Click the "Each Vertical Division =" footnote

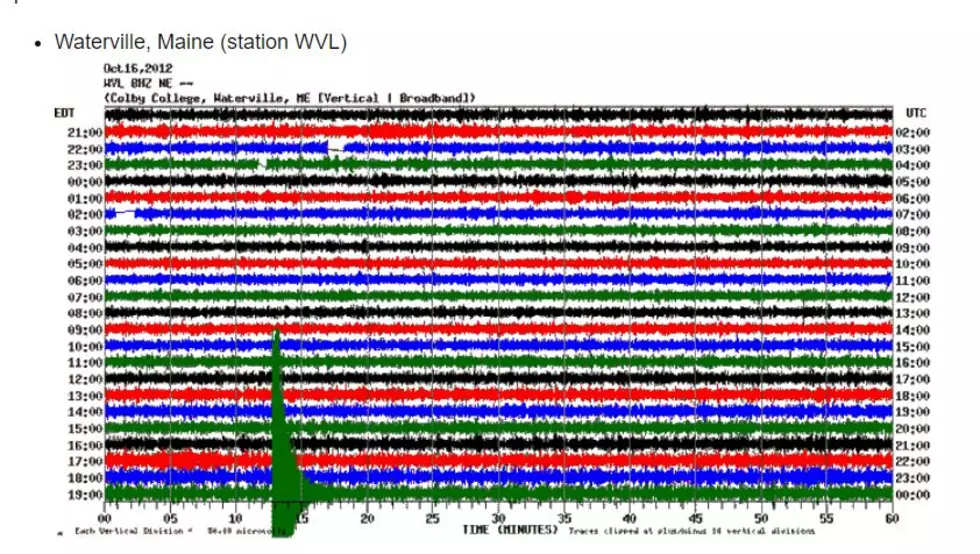coord(133,531)
